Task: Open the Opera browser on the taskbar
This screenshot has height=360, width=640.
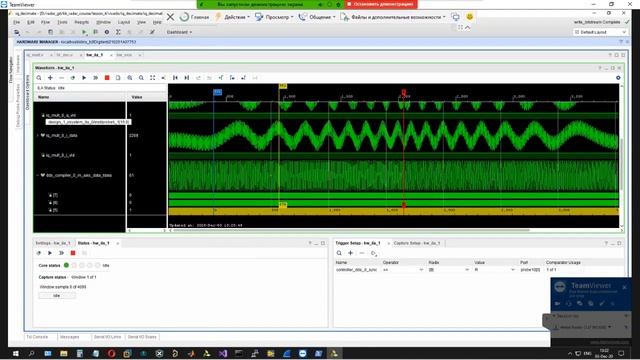Action: (111, 353)
